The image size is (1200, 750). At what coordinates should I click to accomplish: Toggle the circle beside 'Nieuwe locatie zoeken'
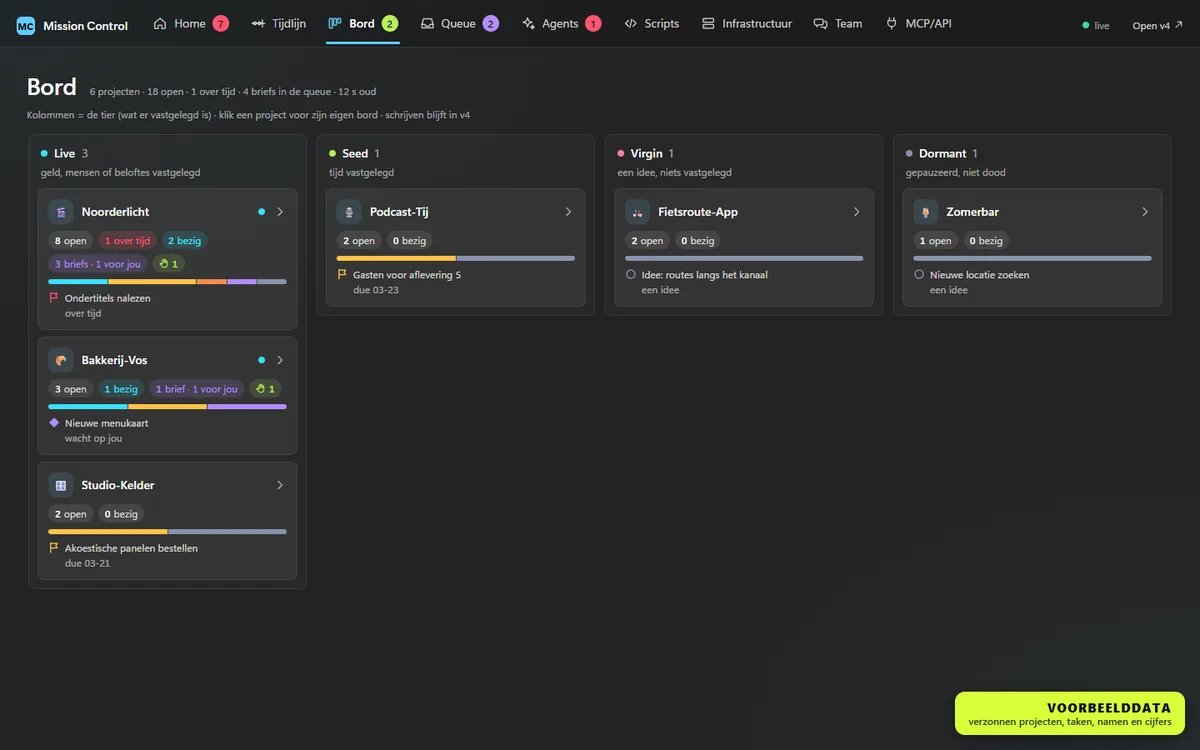[920, 274]
